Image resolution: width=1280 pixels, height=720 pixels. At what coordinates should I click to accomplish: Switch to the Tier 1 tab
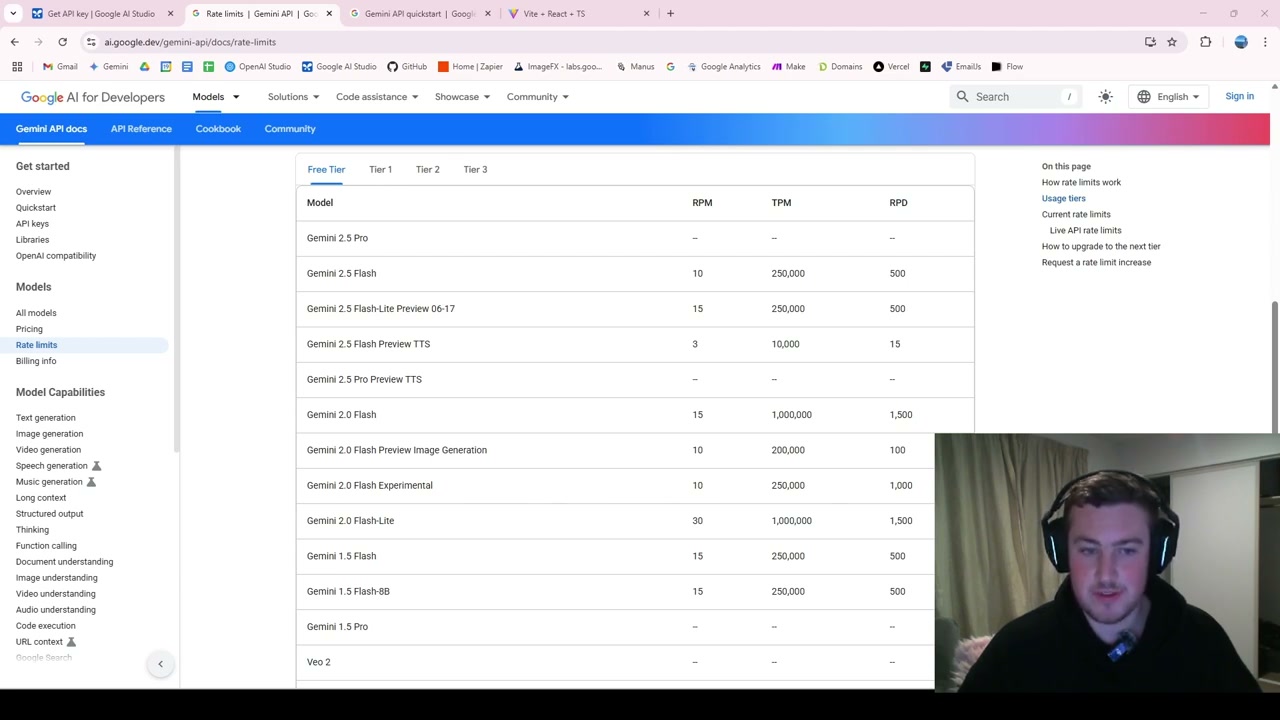(x=380, y=170)
